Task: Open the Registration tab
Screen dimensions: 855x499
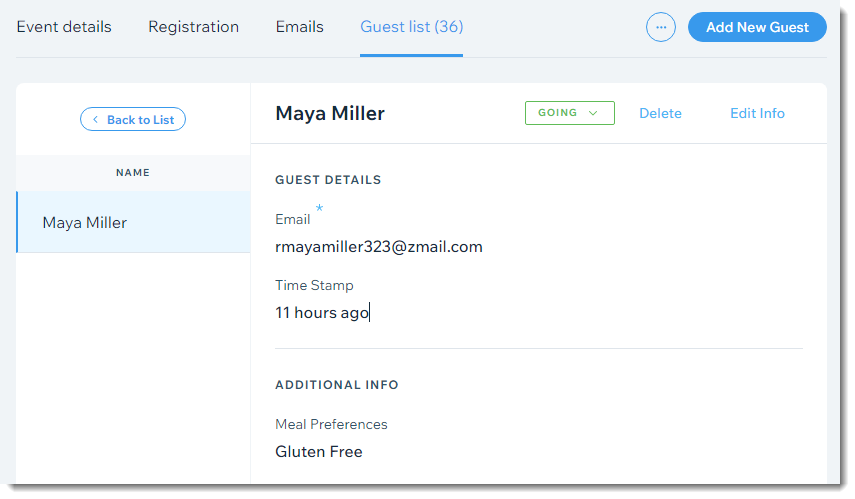Action: (194, 27)
